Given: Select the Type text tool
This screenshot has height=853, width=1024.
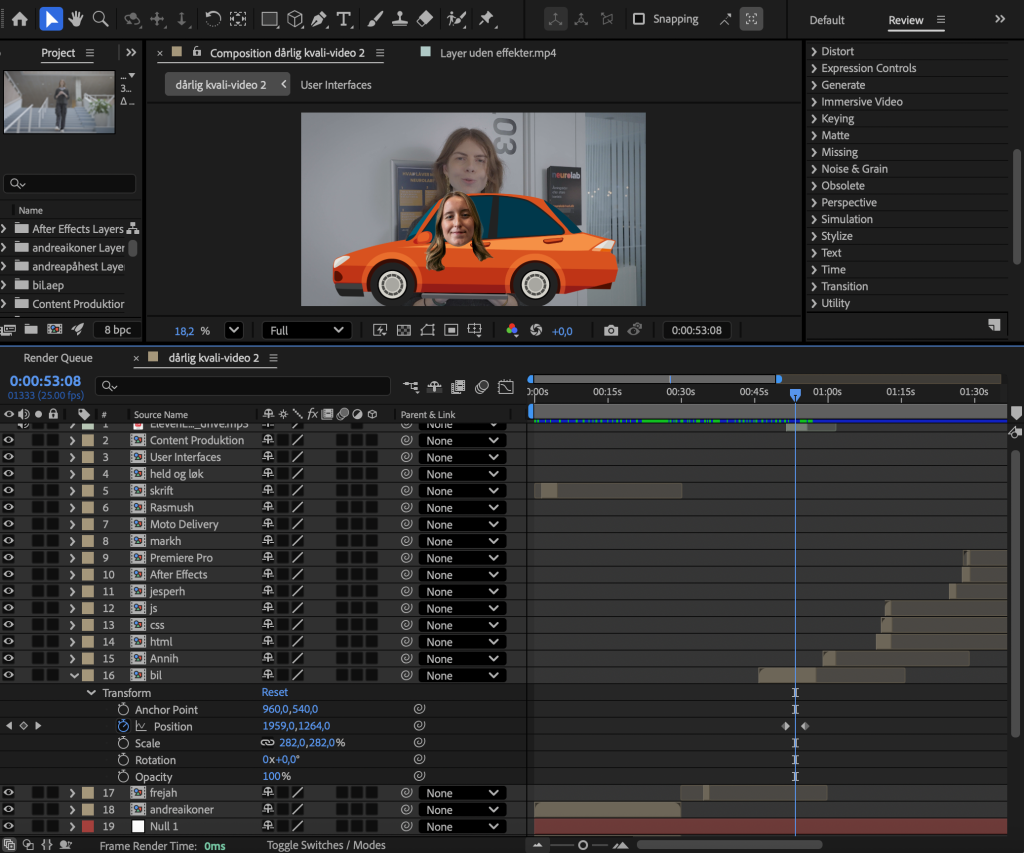Looking at the screenshot, I should (x=344, y=19).
